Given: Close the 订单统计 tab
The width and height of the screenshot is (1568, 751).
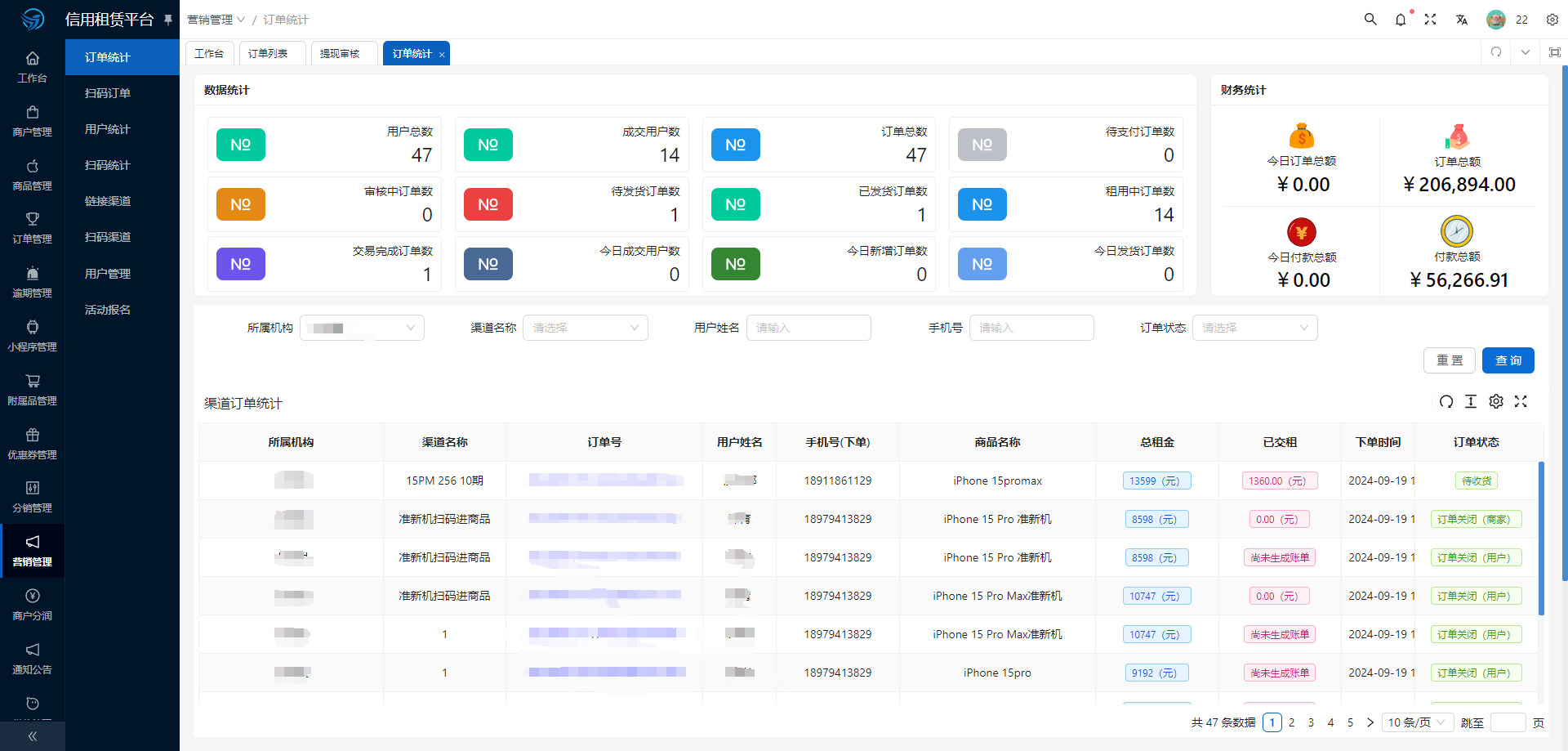Looking at the screenshot, I should pyautogui.click(x=442, y=55).
